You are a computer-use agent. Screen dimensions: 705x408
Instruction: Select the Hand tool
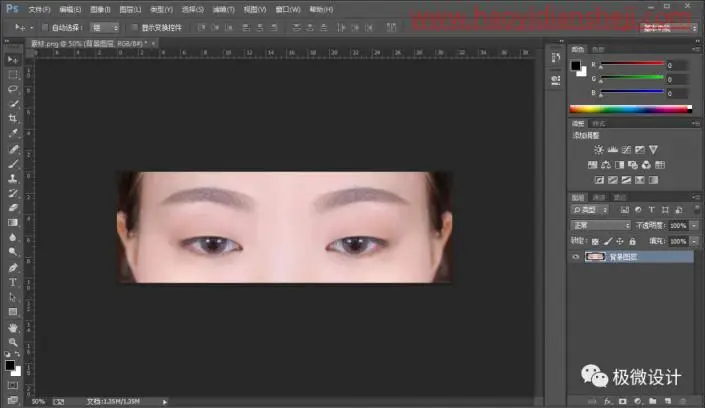point(13,327)
